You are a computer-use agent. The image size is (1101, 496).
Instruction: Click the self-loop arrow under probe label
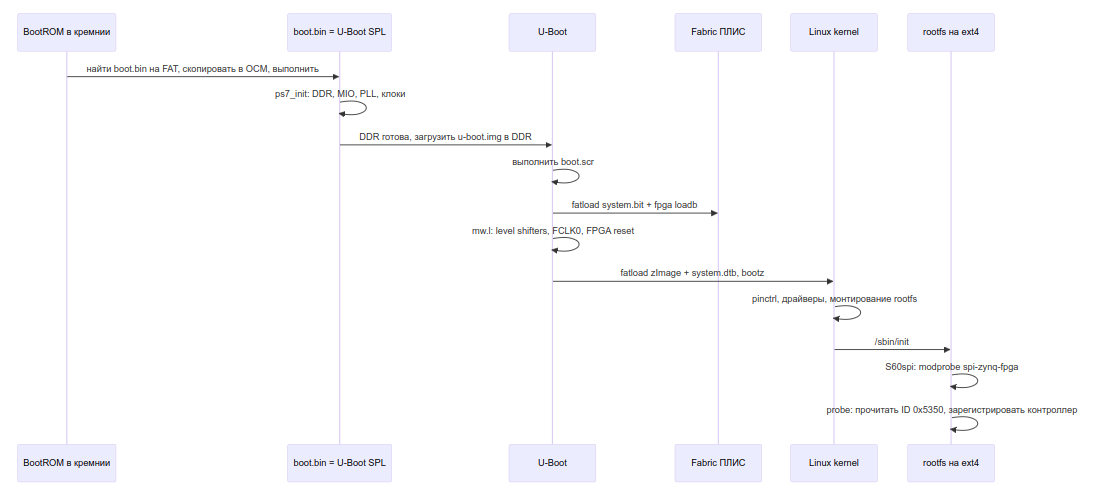tap(965, 424)
